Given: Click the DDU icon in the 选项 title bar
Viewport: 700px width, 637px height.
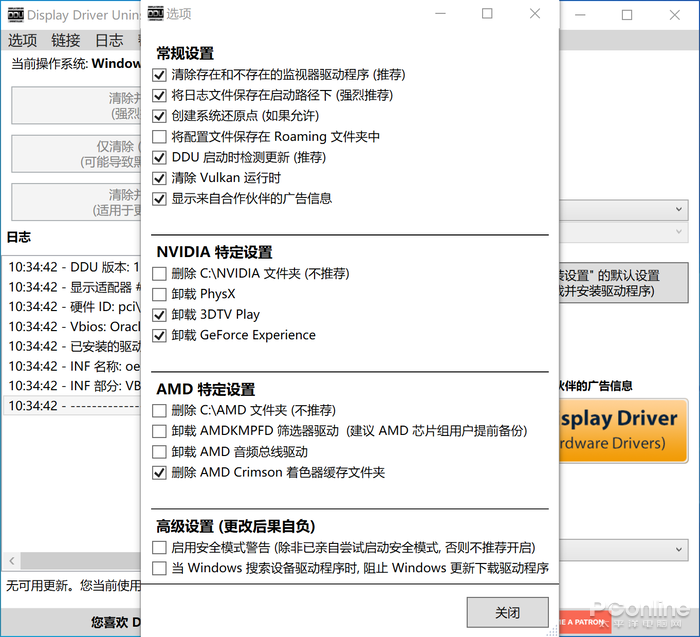Looking at the screenshot, I should (155, 14).
